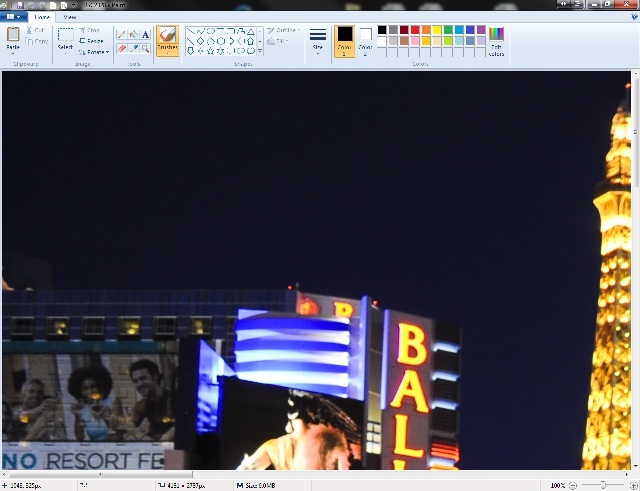Choose the Curve shape
This screenshot has width=640, height=491.
click(200, 31)
